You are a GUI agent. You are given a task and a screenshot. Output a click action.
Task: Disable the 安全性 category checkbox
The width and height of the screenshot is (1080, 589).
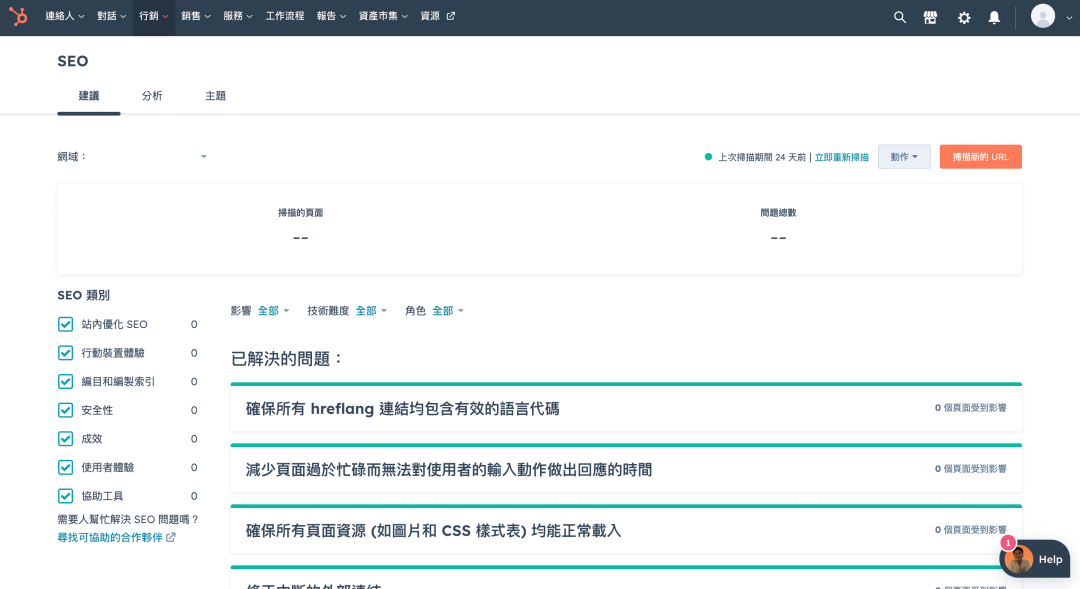pos(66,410)
